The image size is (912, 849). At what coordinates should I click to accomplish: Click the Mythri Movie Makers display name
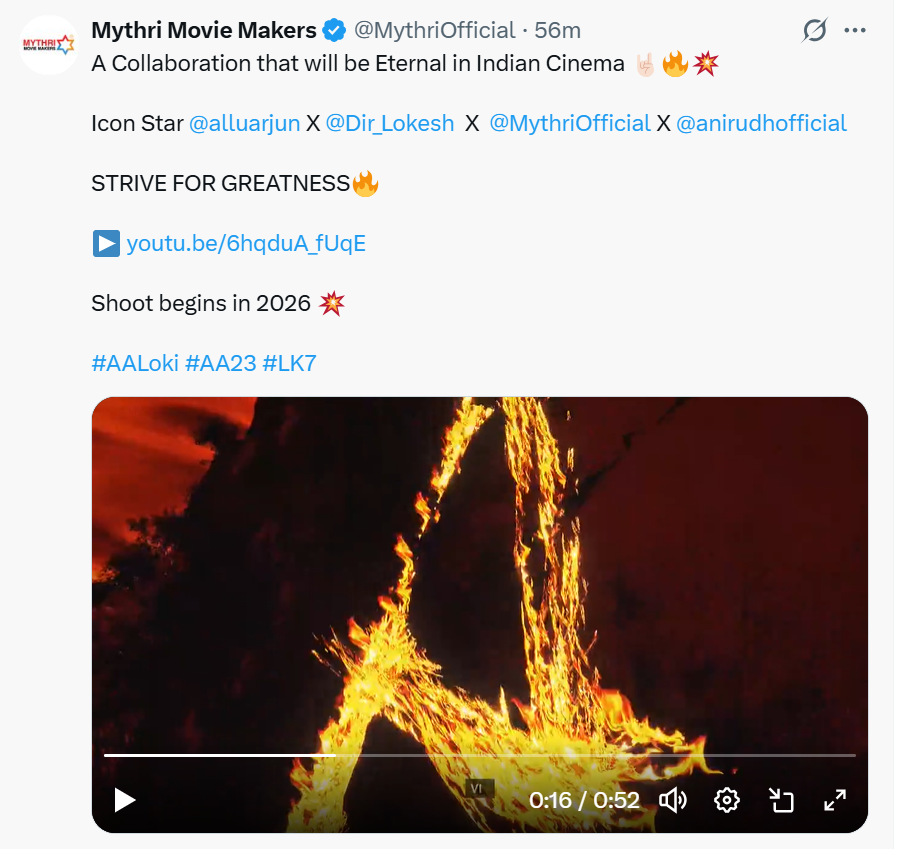tap(203, 31)
